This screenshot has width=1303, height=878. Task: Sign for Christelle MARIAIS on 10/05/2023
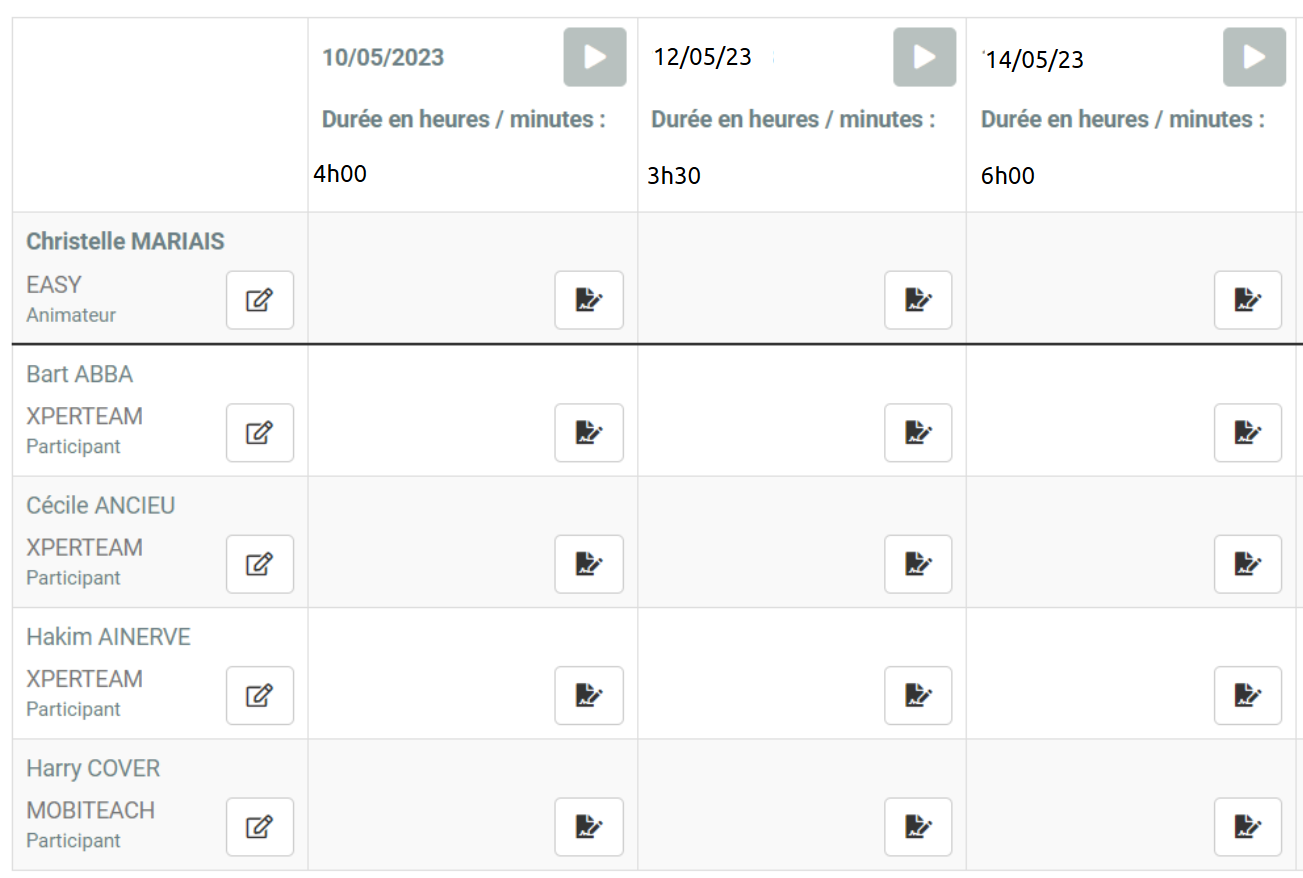[x=589, y=300]
